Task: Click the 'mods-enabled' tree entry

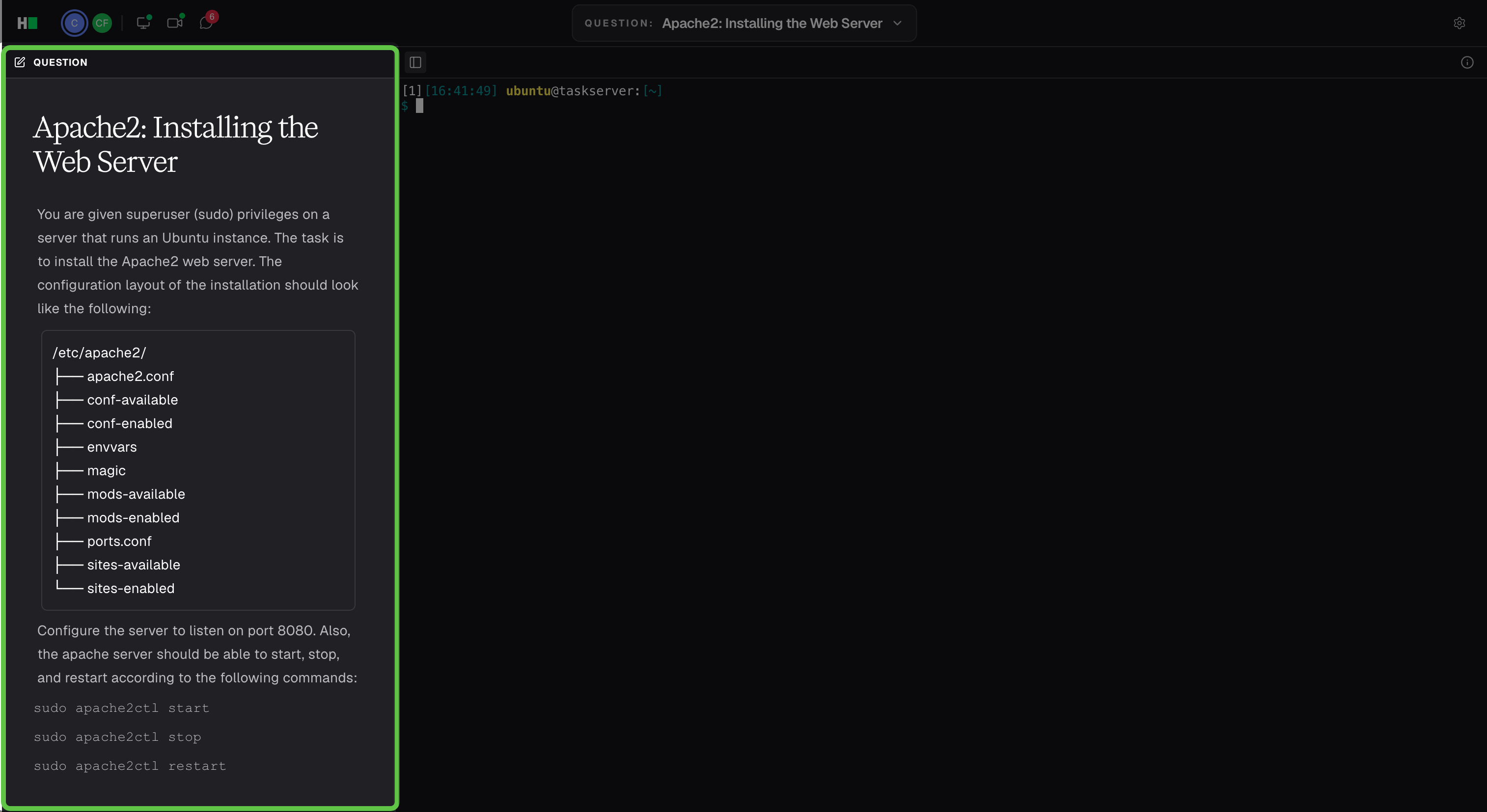Action: pos(134,517)
